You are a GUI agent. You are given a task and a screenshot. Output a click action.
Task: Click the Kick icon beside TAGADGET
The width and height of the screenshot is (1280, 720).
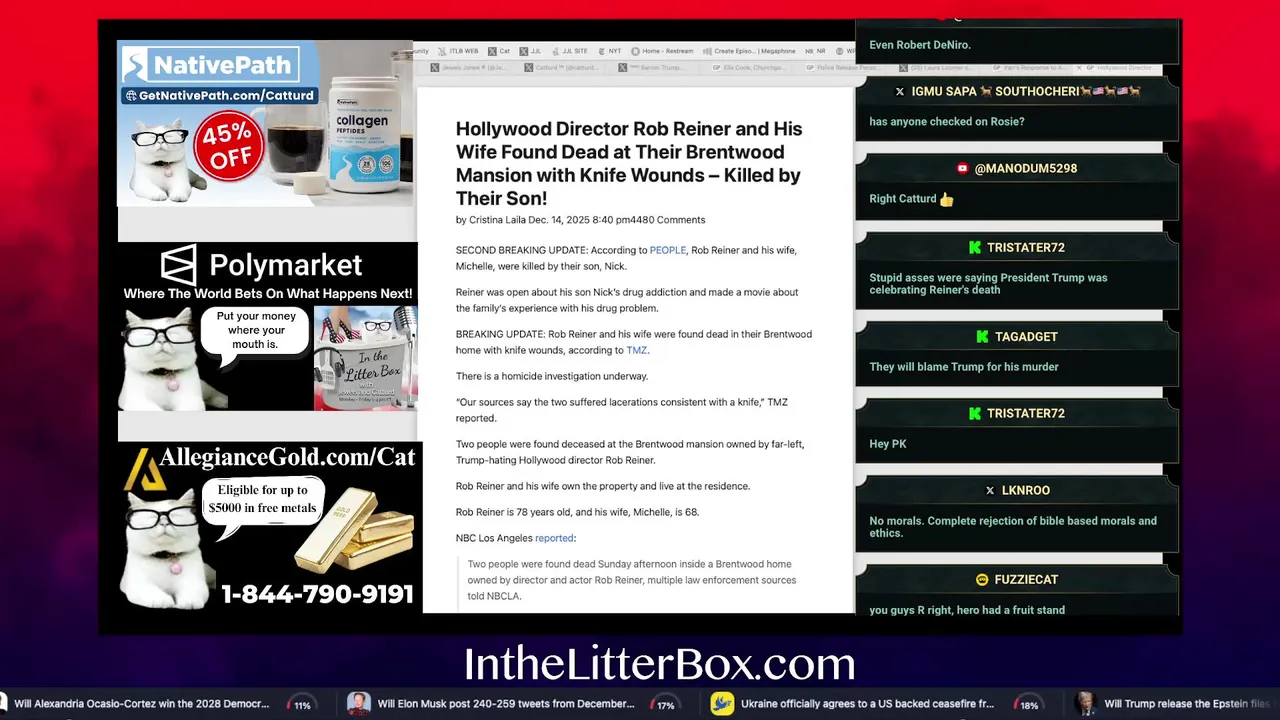coord(982,337)
